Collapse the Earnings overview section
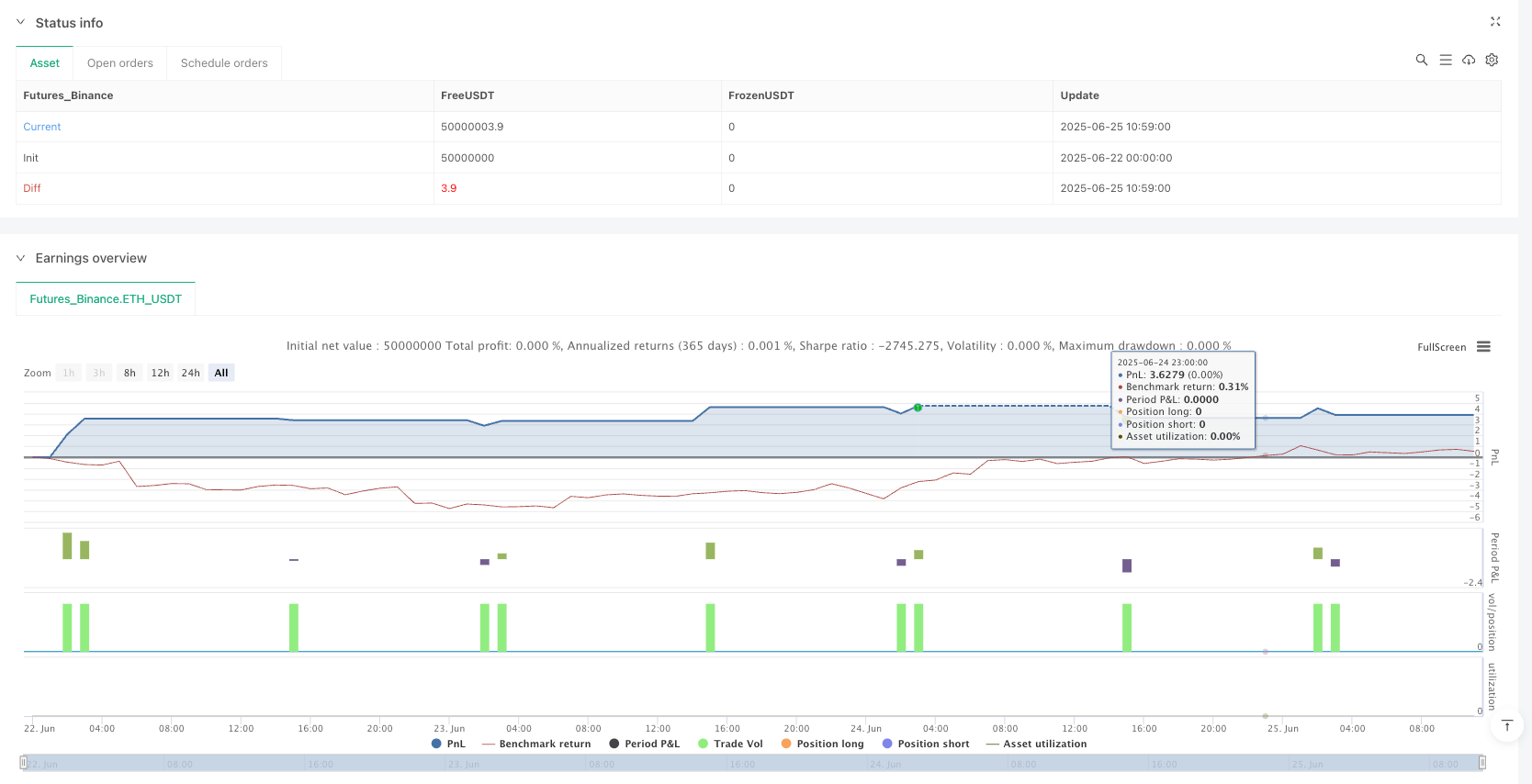1532x784 pixels. pyautogui.click(x=20, y=258)
